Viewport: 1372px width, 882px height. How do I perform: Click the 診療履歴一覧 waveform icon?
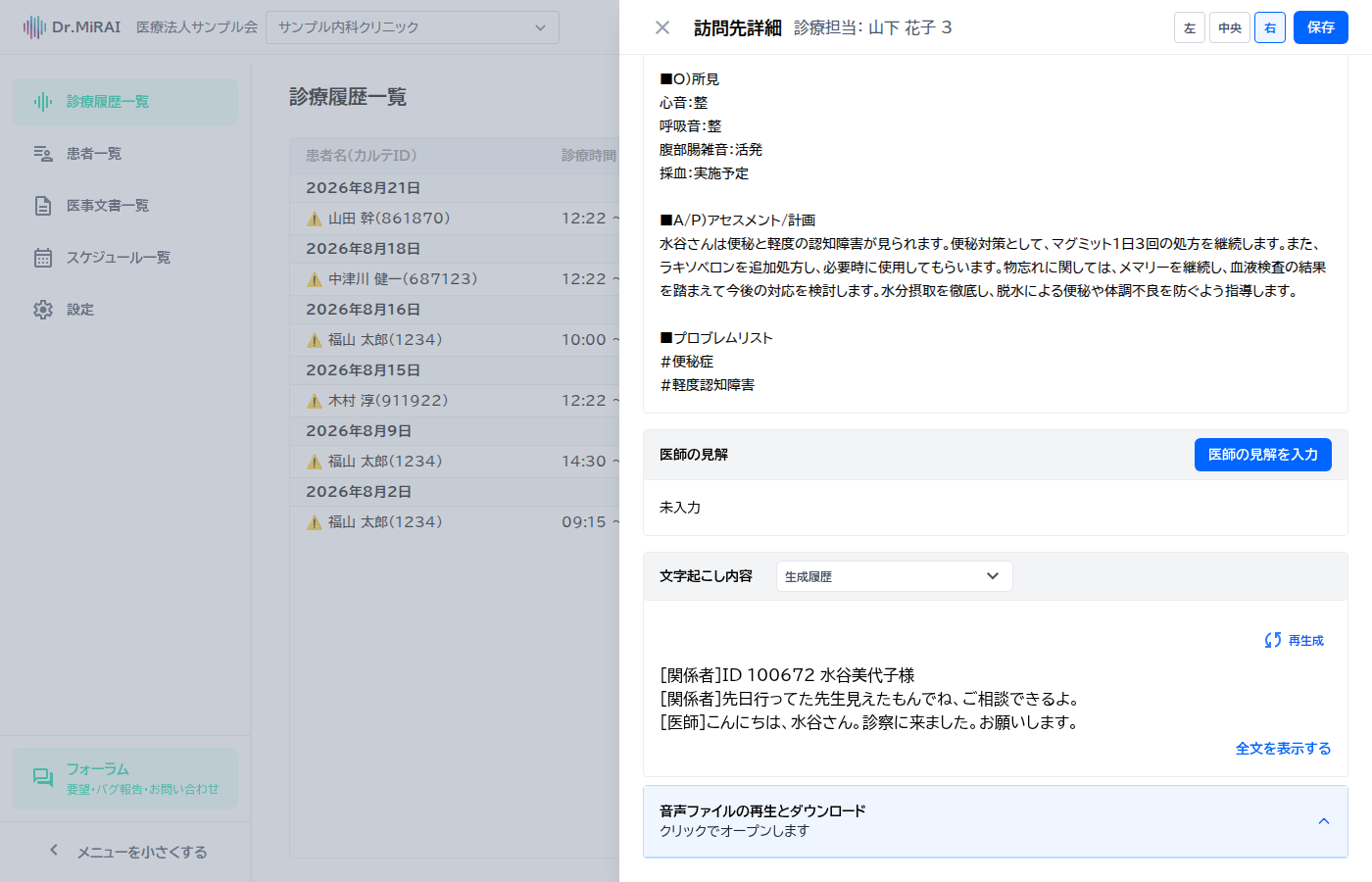(x=43, y=102)
